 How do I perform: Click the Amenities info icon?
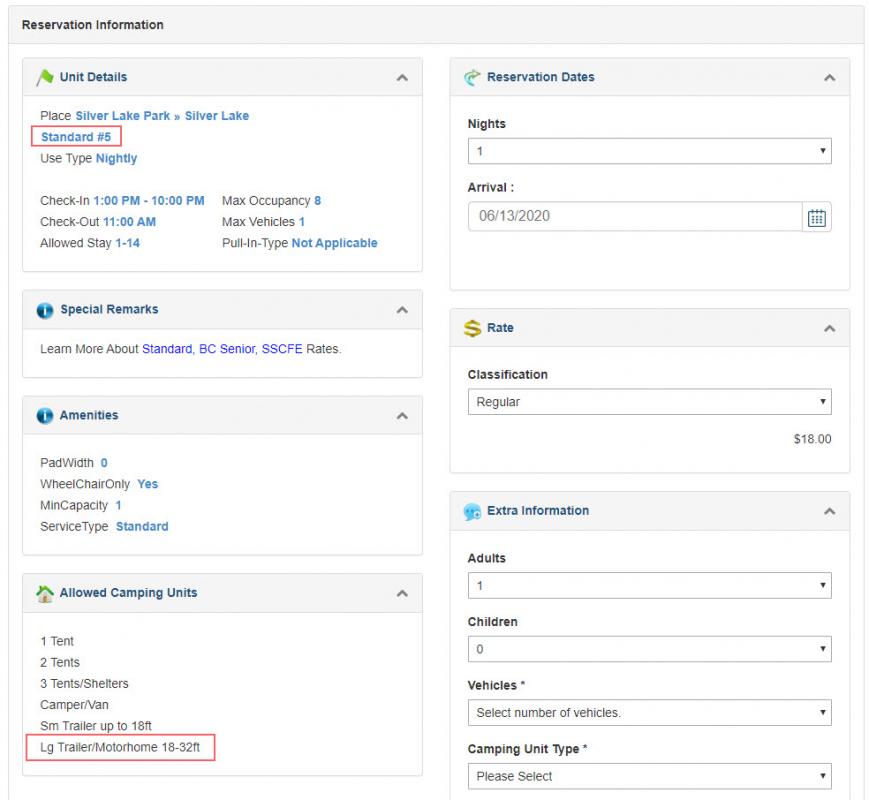[x=45, y=416]
